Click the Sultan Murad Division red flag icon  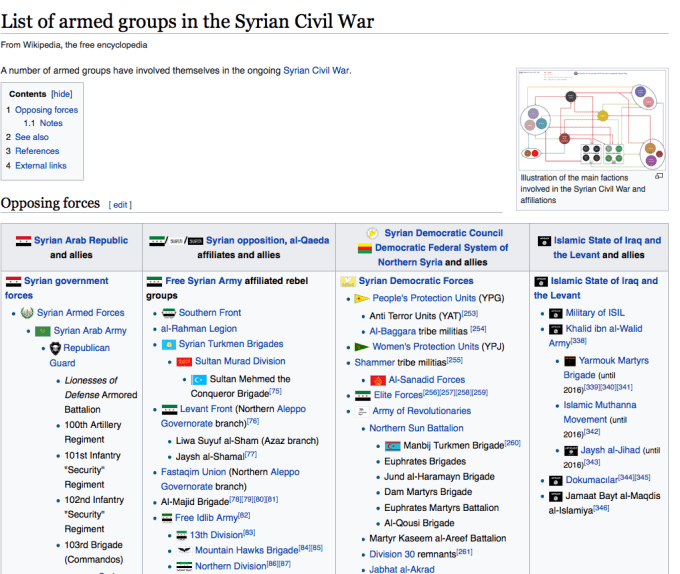coord(183,361)
